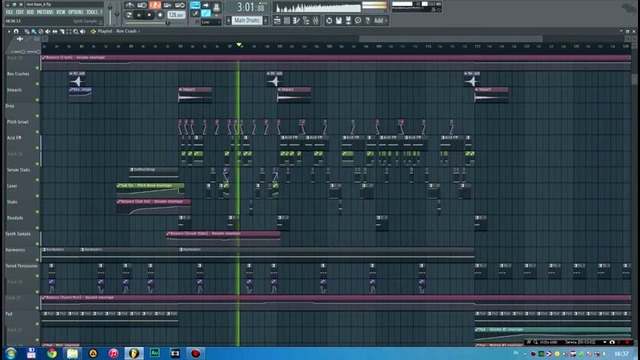Mute the Drop track LED

click(x=37, y=116)
